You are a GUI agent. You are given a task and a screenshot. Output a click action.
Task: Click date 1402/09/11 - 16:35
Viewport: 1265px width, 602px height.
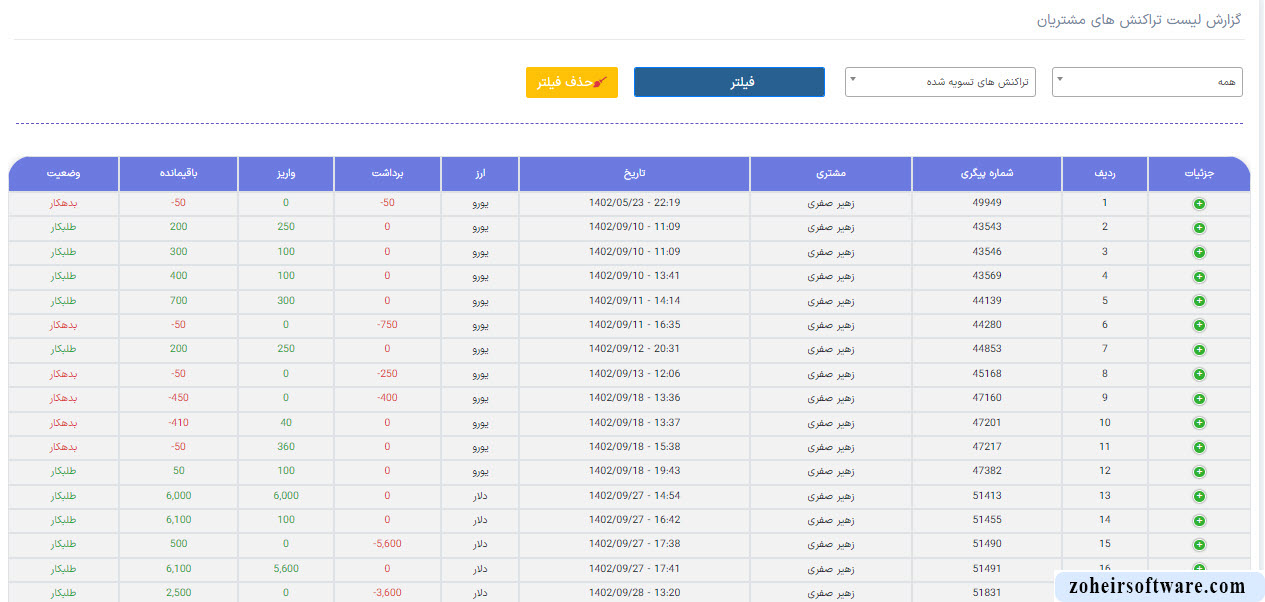[x=635, y=325]
